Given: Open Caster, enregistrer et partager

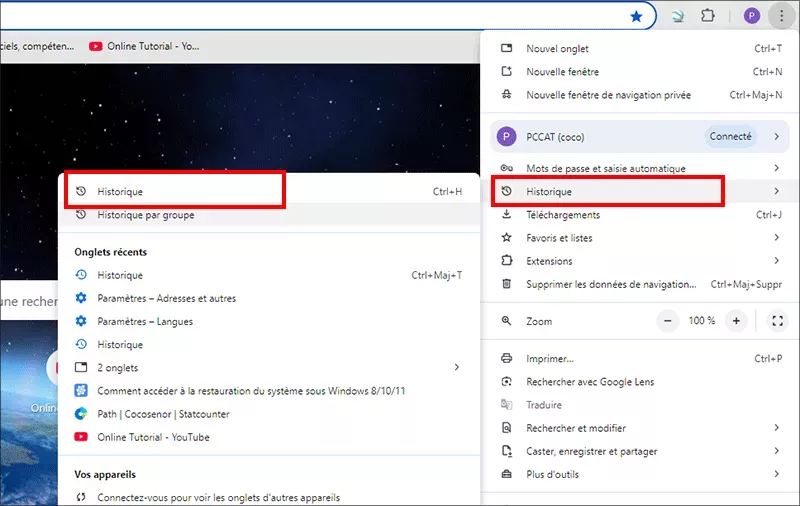Looking at the screenshot, I should (x=640, y=451).
